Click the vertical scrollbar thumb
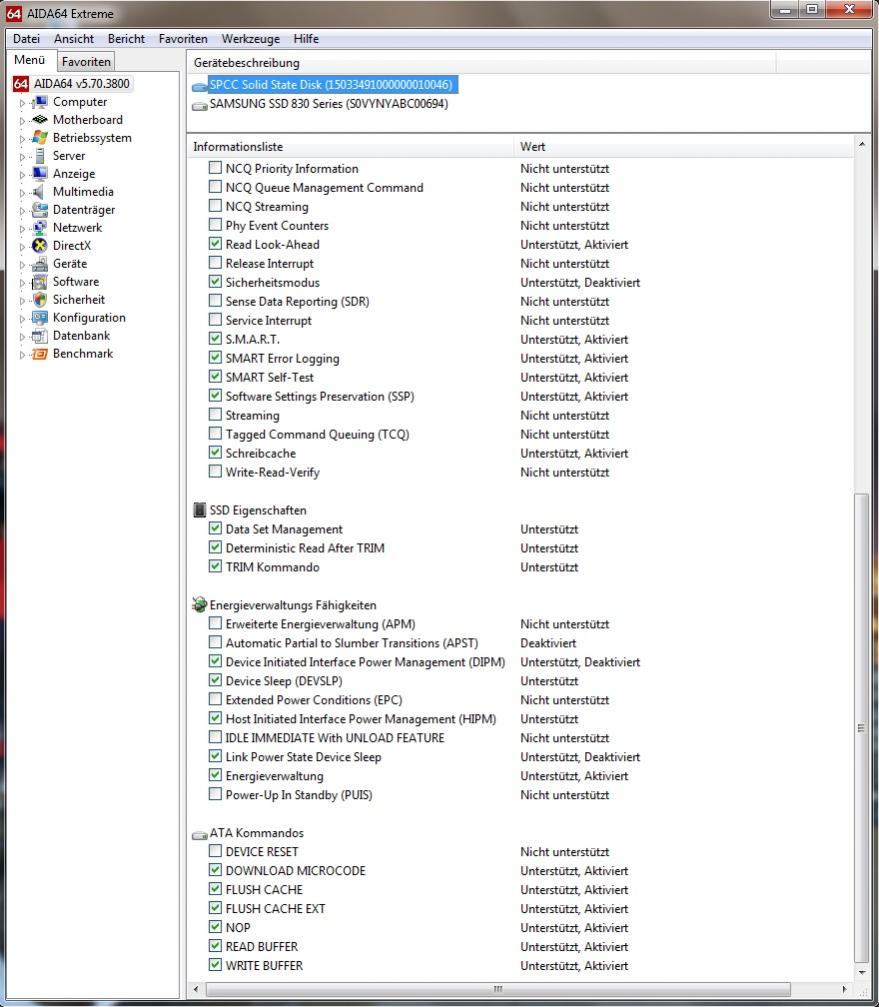 click(862, 727)
